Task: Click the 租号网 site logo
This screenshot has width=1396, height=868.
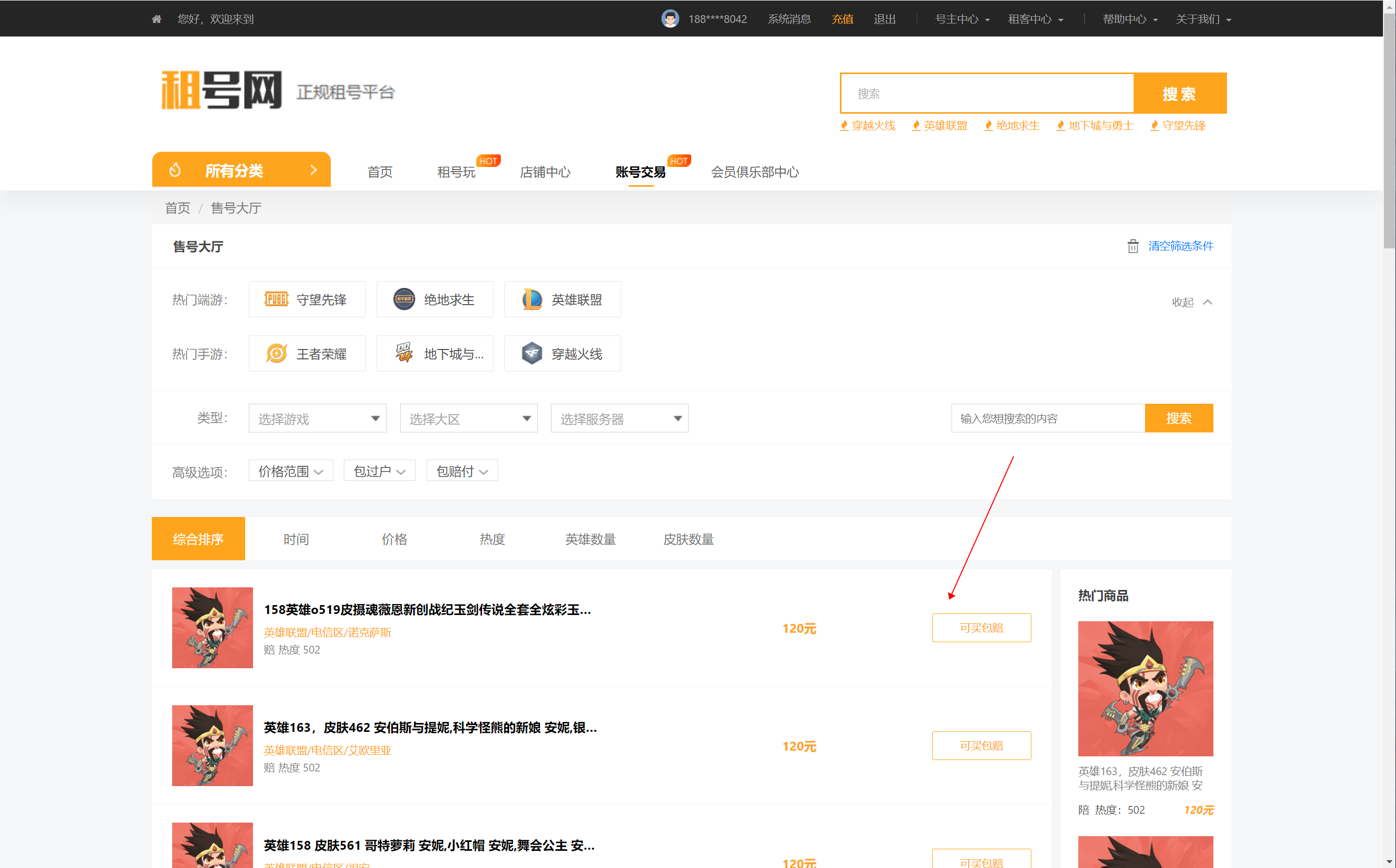Action: [222, 90]
